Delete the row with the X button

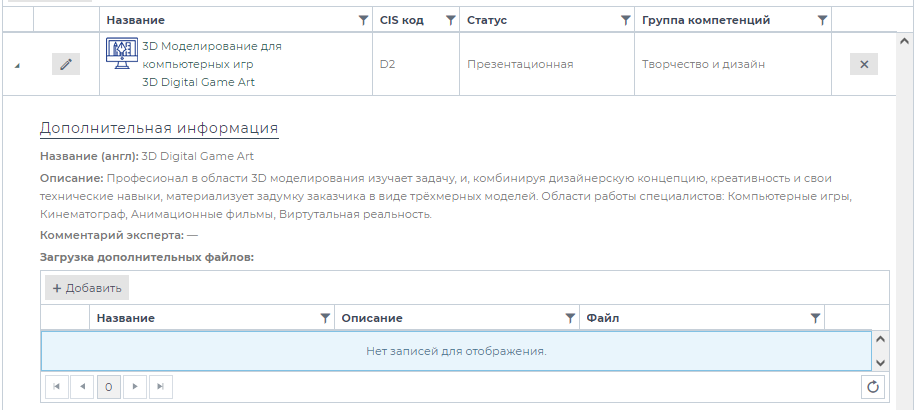coord(864,64)
